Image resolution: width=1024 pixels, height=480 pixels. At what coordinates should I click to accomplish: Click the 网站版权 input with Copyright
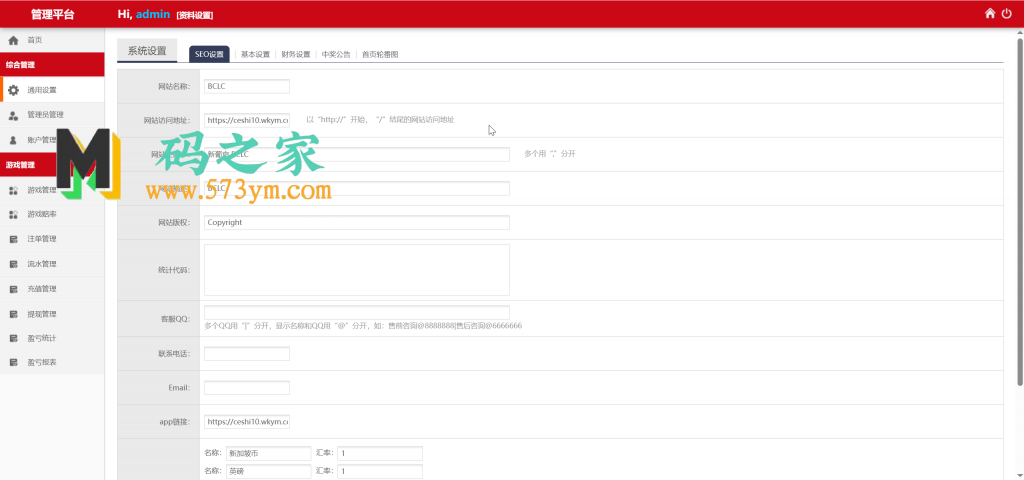click(357, 223)
